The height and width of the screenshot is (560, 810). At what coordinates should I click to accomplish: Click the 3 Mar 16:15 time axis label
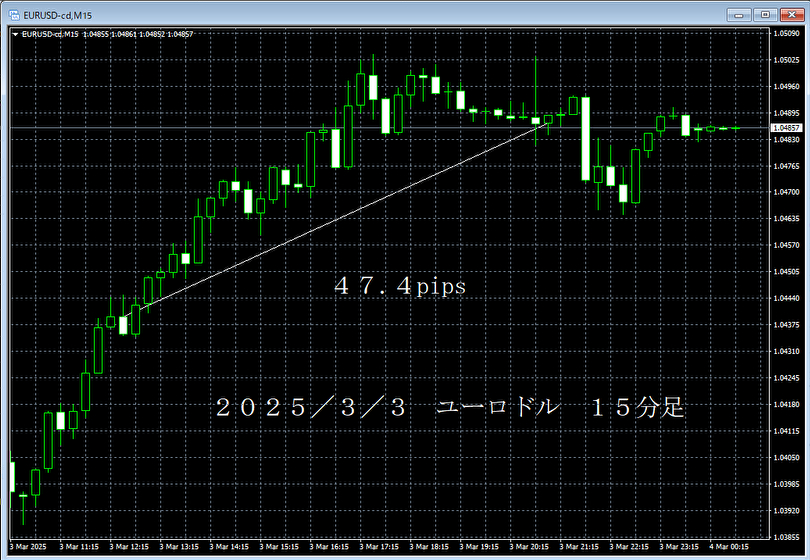(x=329, y=547)
